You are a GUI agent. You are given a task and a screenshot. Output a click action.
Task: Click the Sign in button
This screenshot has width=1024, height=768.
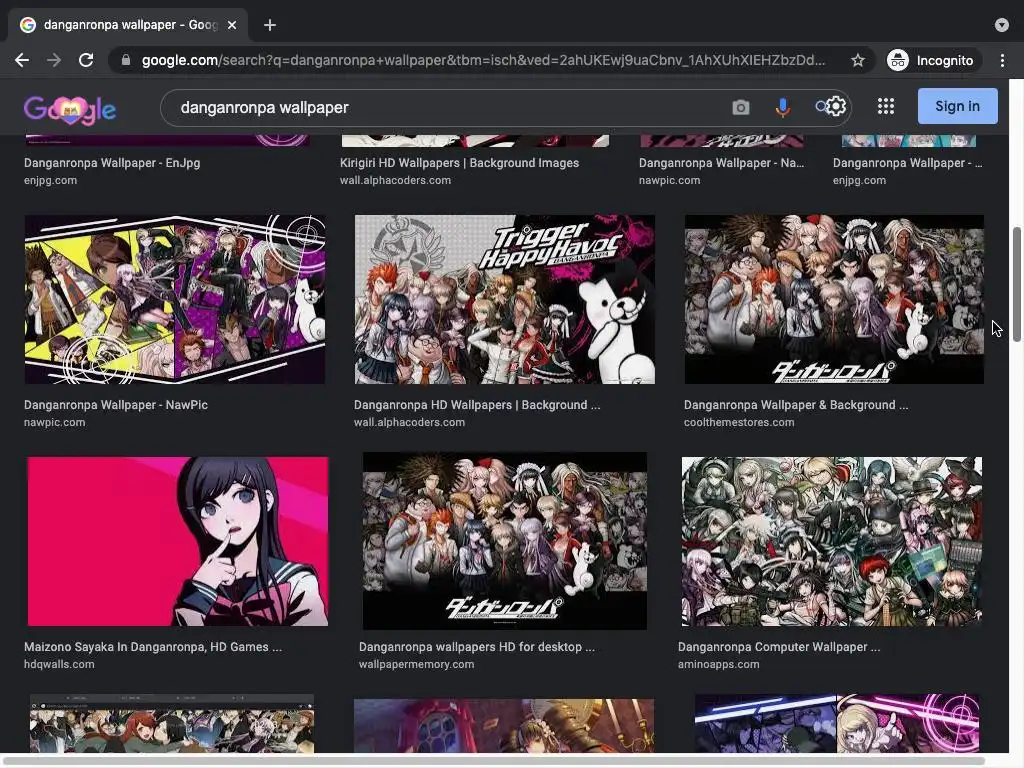pyautogui.click(x=957, y=106)
